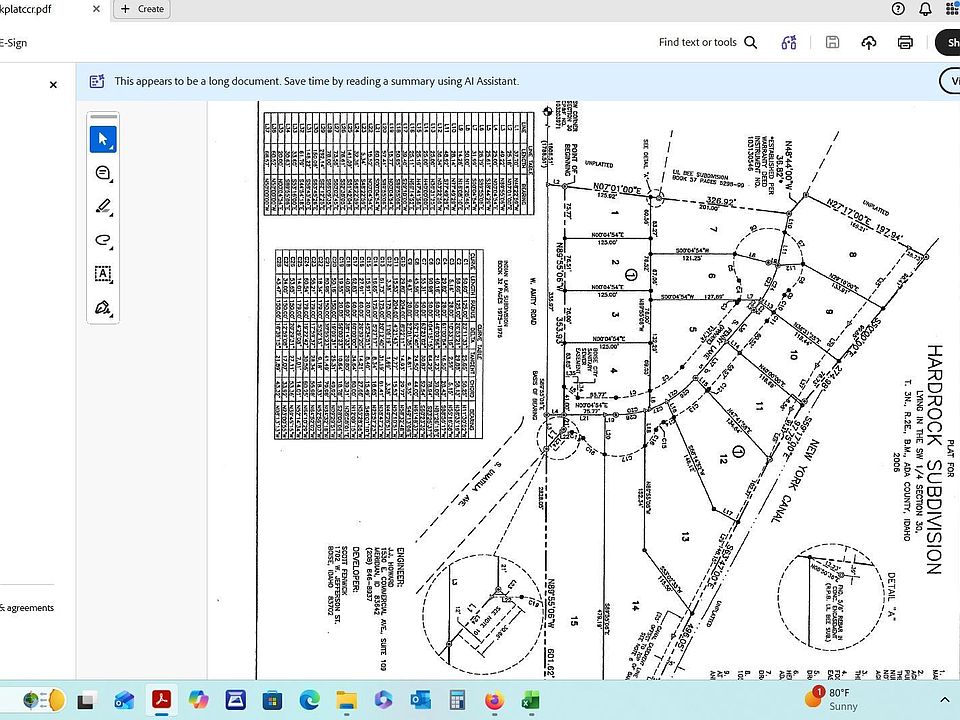960x720 pixels.
Task: Create a new tab with Create button
Action: pos(141,9)
